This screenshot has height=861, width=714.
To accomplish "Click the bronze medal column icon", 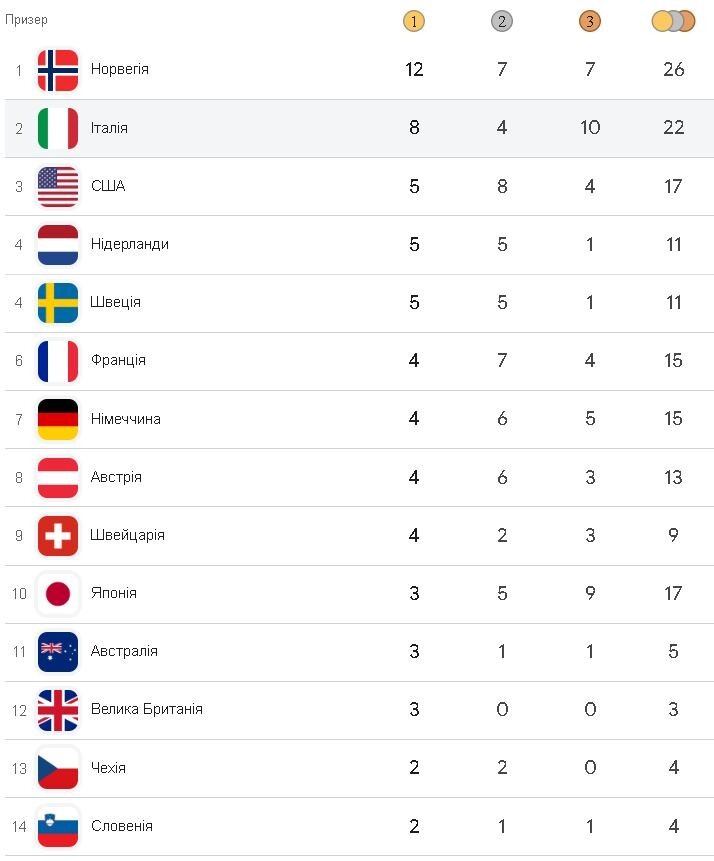I will [x=590, y=21].
